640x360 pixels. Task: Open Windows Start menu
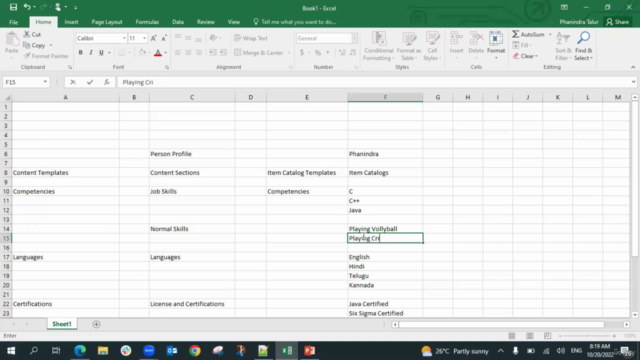(x=11, y=351)
